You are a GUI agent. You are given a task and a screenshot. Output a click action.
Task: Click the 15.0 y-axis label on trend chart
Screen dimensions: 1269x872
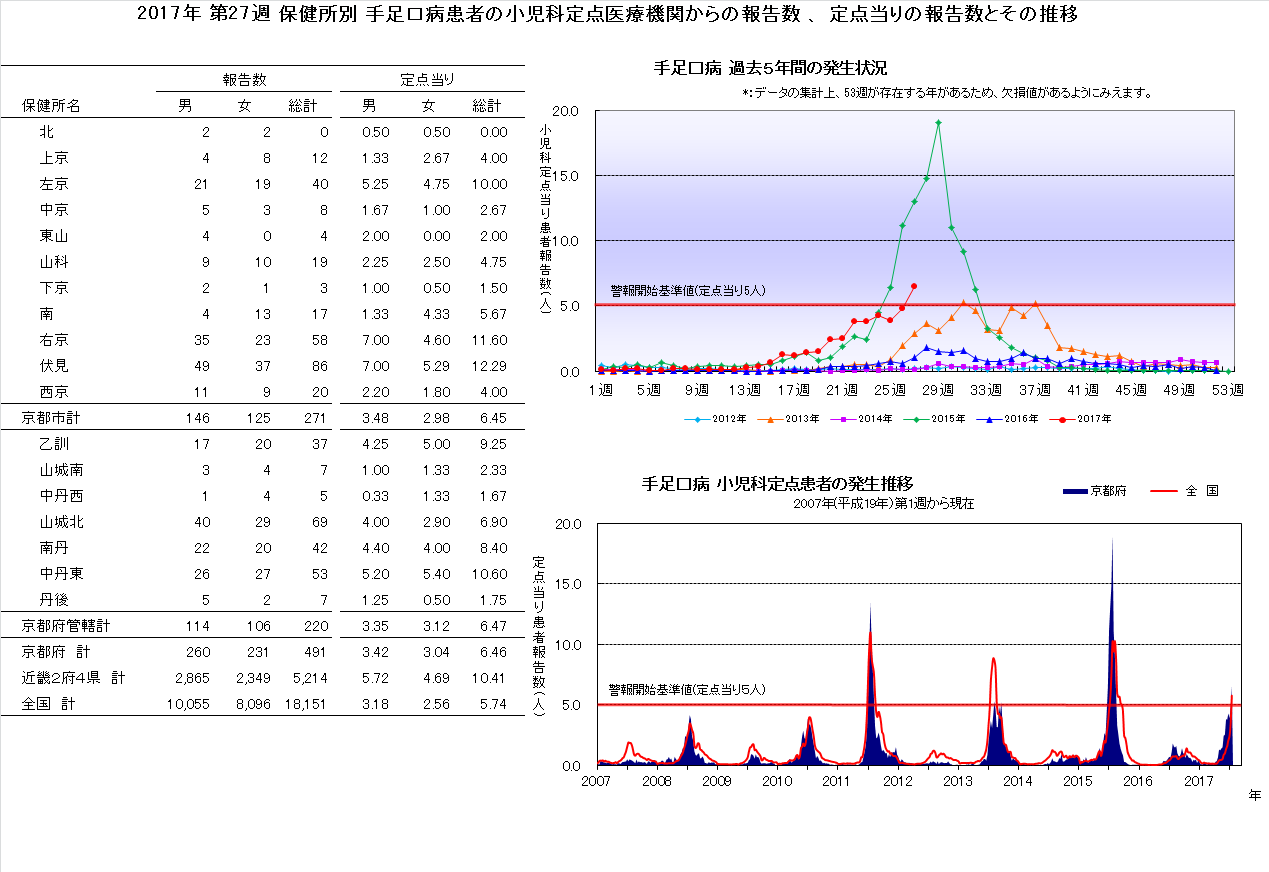568,584
